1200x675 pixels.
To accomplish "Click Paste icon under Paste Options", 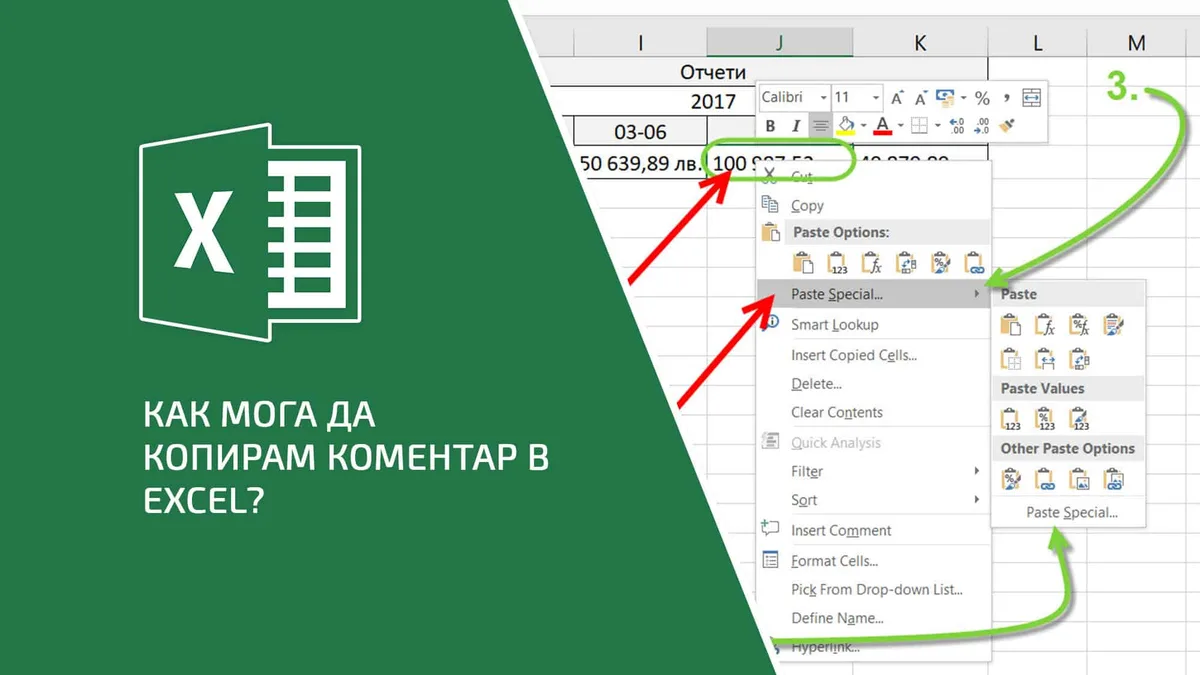I will pos(803,263).
